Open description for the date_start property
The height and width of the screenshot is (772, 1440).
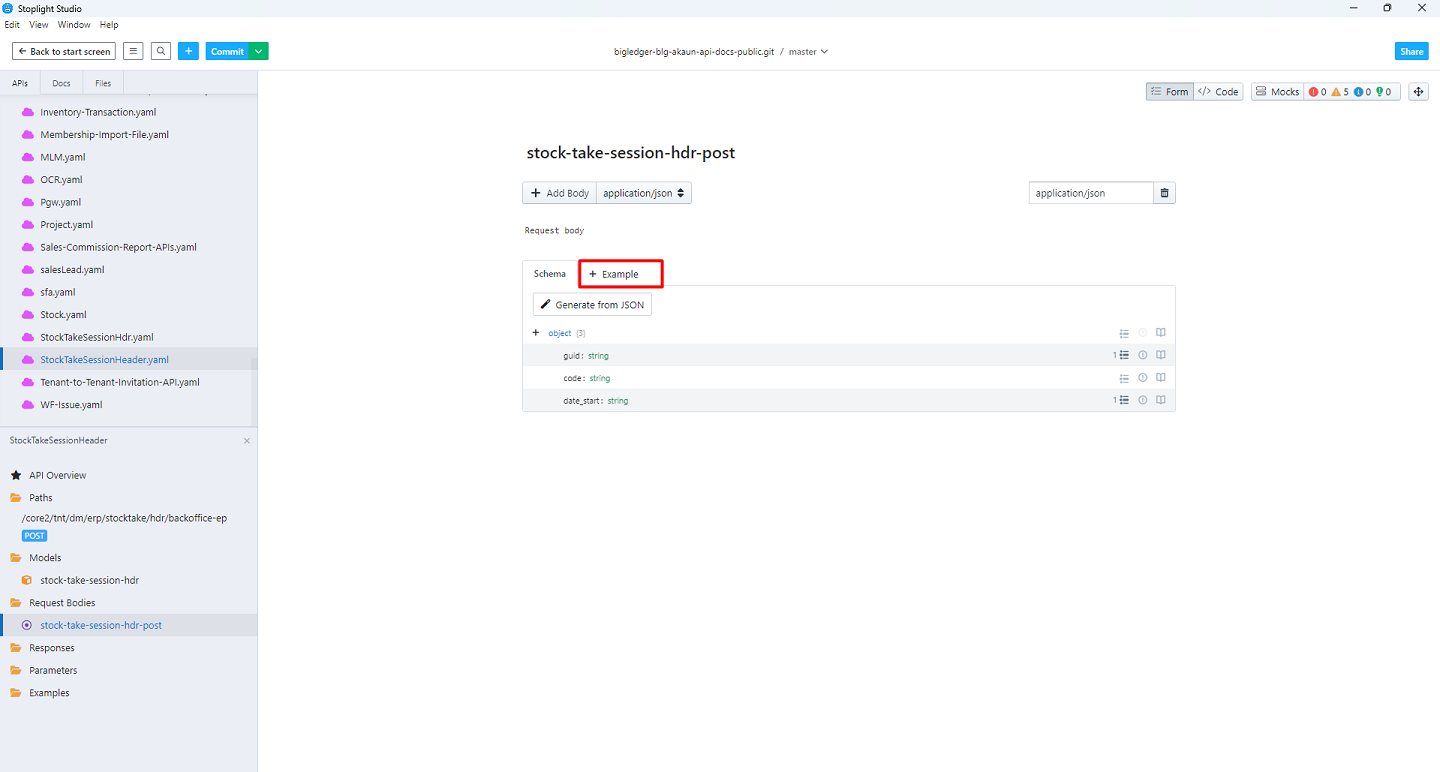pos(1161,400)
